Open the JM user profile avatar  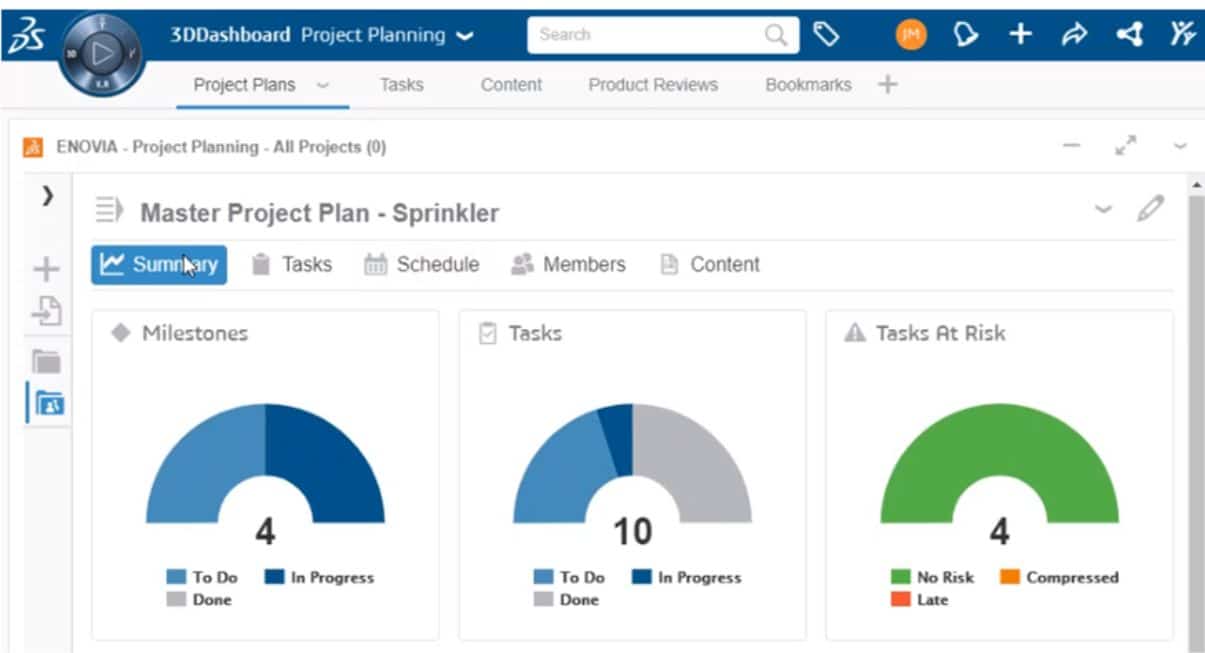(x=910, y=35)
